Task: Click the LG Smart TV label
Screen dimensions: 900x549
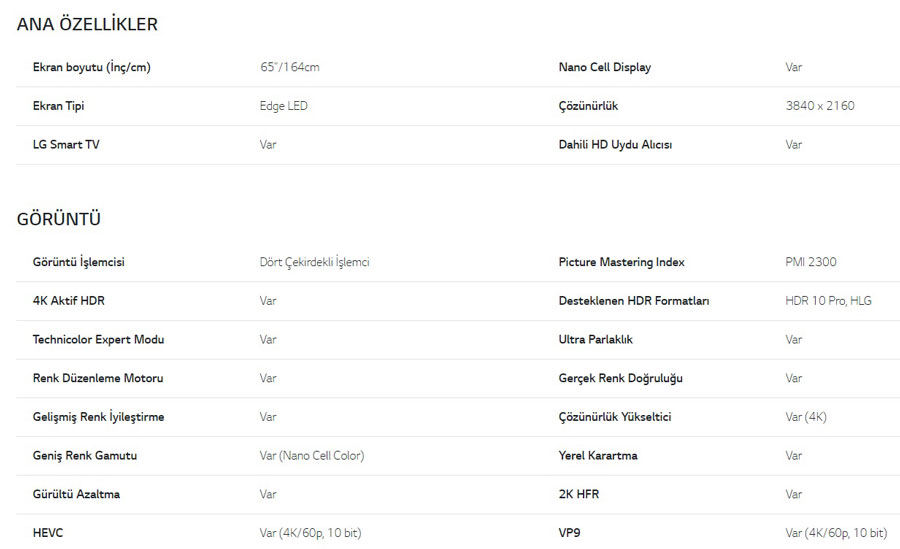Action: point(66,144)
